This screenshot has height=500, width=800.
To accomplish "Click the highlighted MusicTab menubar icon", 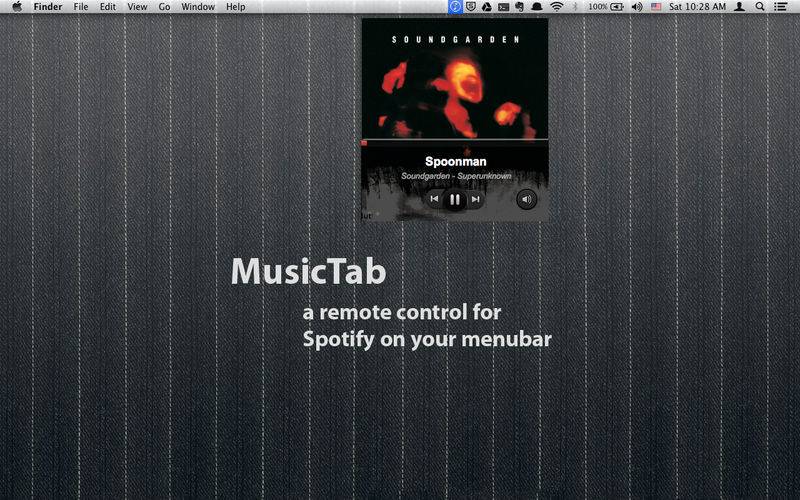I will click(x=455, y=7).
